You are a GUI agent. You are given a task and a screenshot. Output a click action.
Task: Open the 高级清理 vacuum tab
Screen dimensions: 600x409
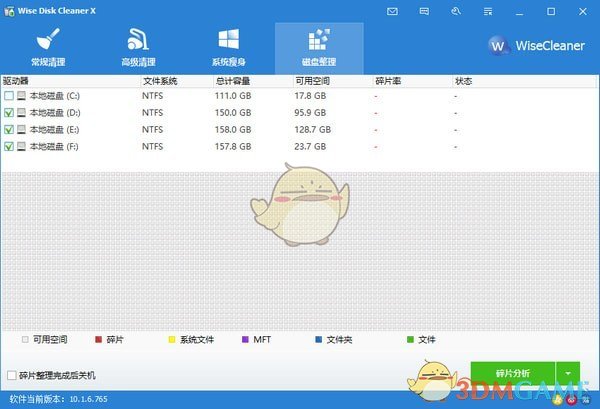[138, 47]
